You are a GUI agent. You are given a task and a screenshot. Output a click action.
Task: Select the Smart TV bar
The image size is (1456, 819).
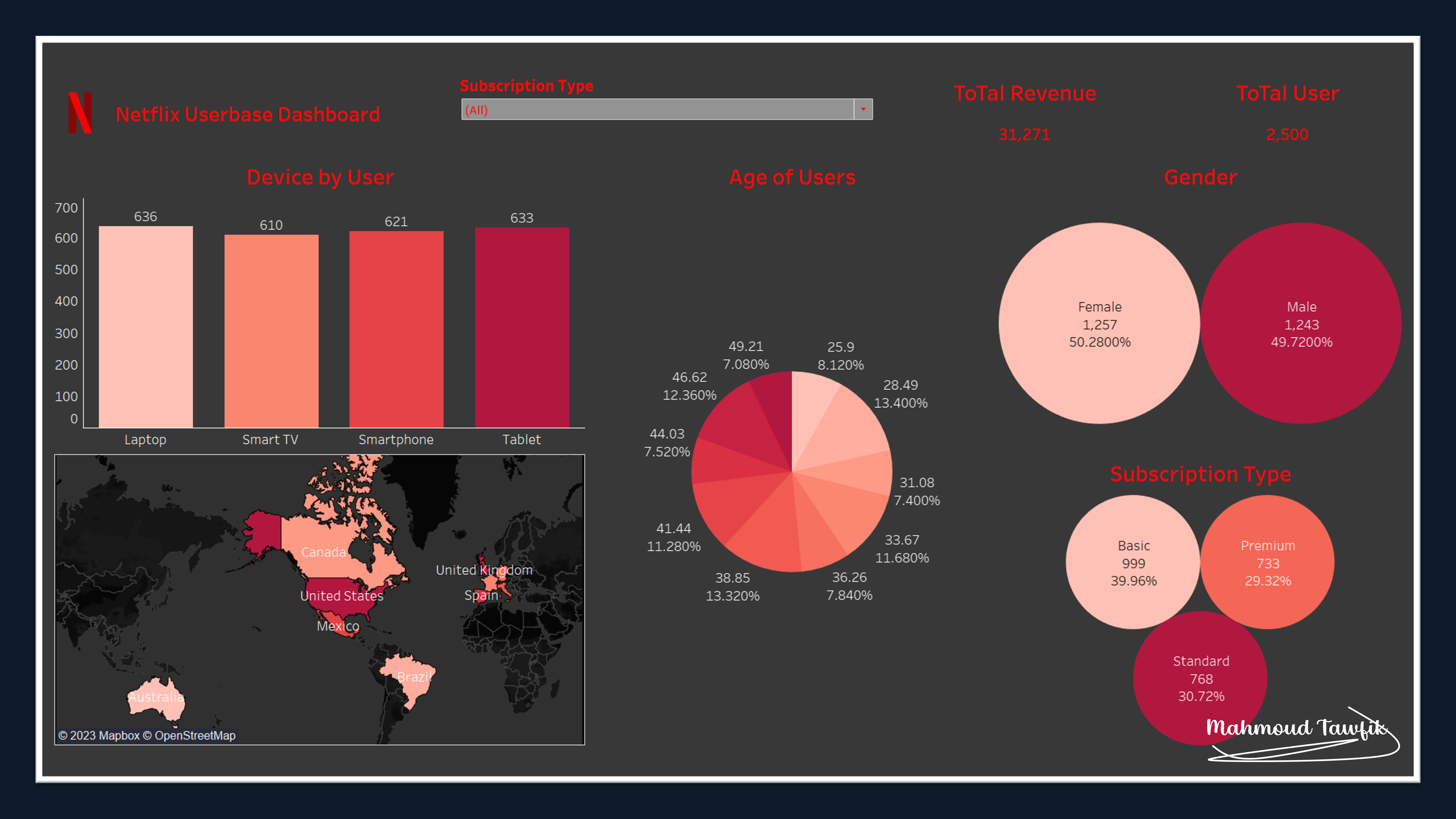tap(271, 331)
